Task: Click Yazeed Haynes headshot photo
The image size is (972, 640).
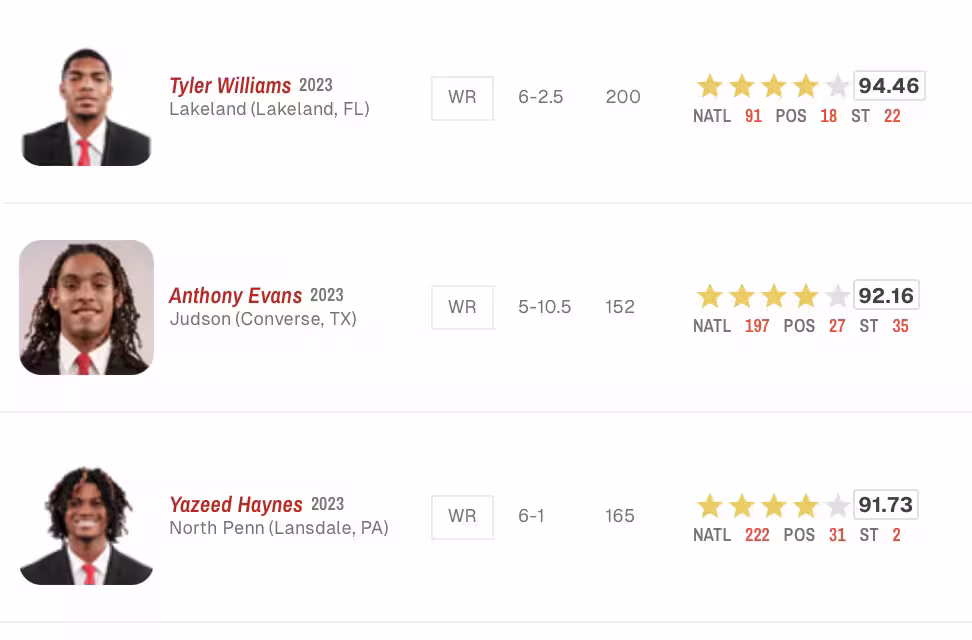Action: [86, 525]
